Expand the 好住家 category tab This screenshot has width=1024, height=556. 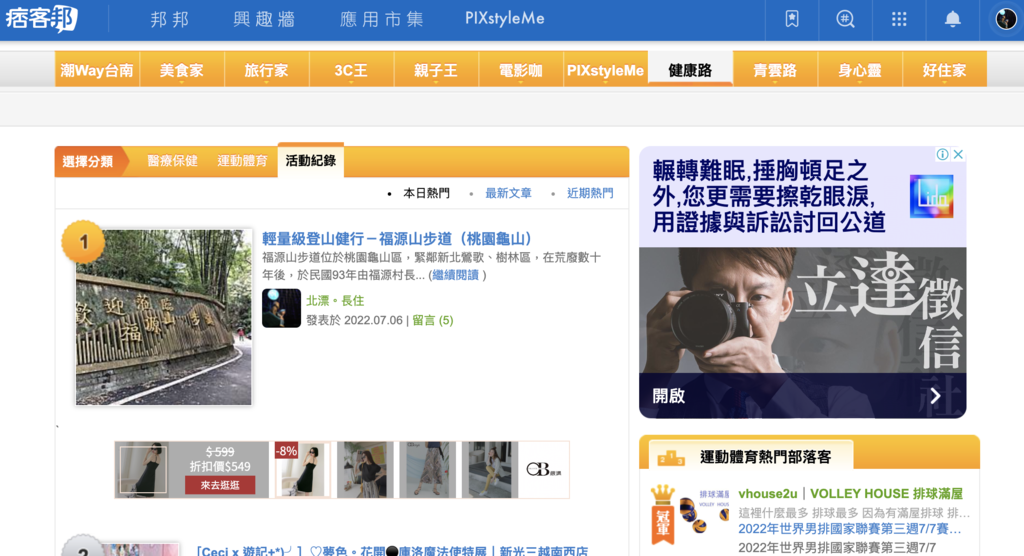[944, 69]
